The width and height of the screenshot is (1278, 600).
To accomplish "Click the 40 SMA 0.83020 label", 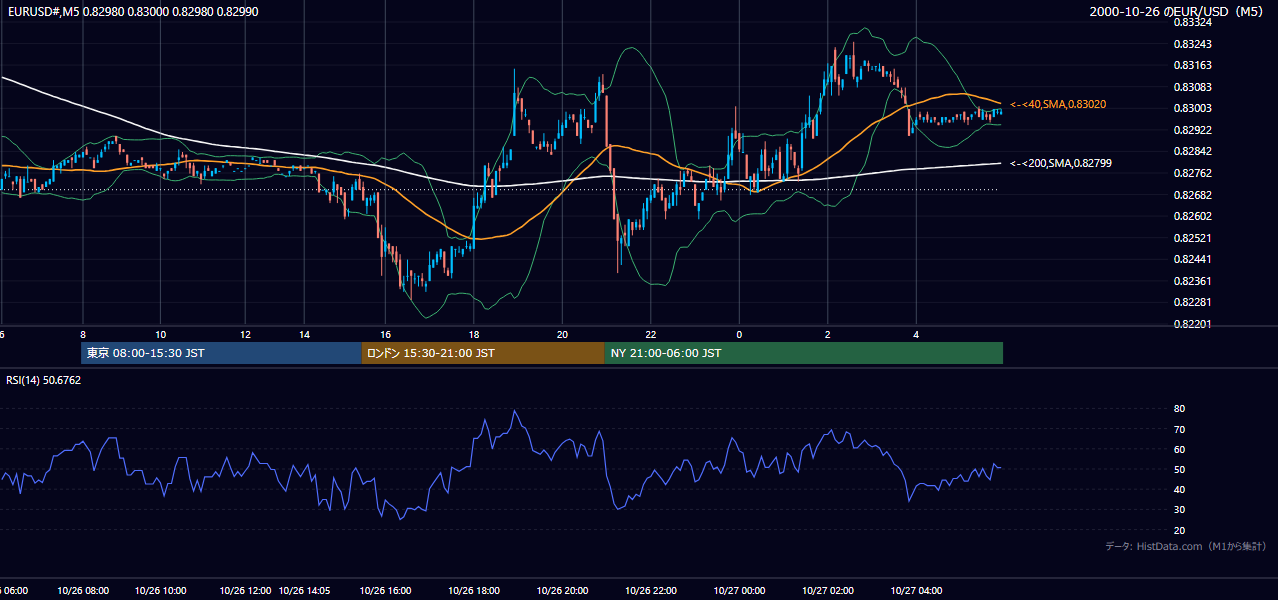I will coord(1058,104).
